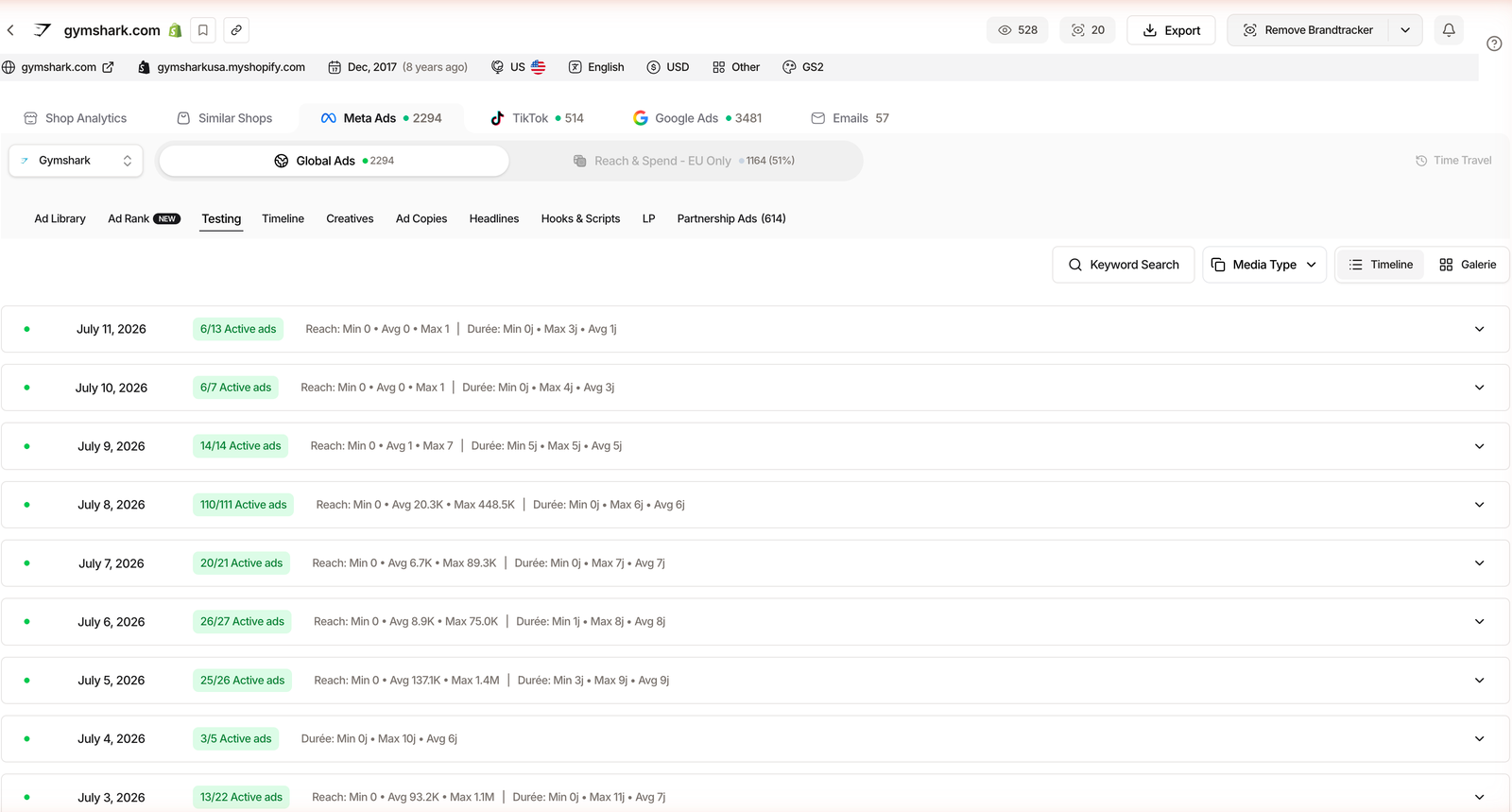Open the Brandtracker dropdown arrow

(1405, 30)
